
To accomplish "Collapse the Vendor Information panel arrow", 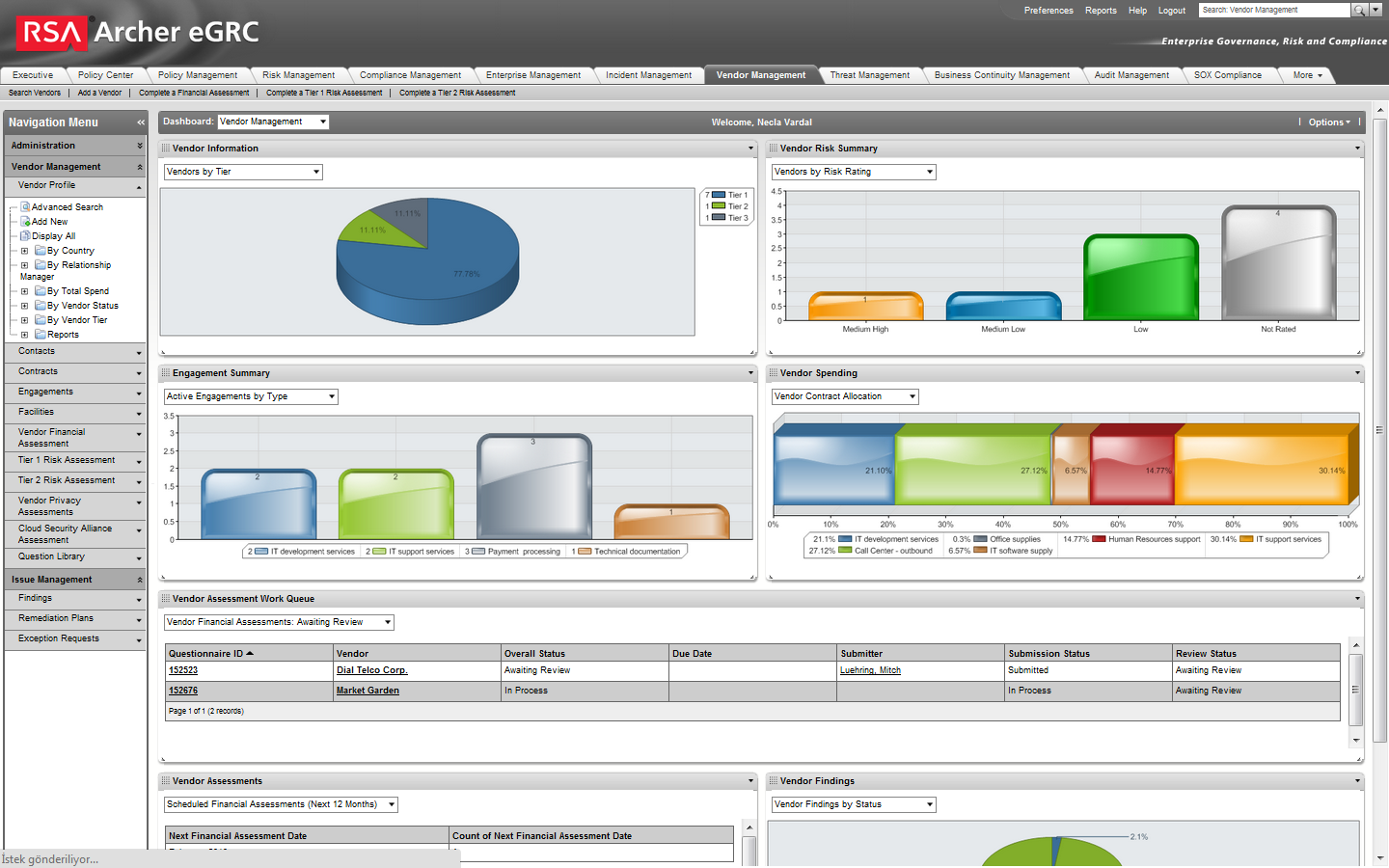I will pos(750,149).
